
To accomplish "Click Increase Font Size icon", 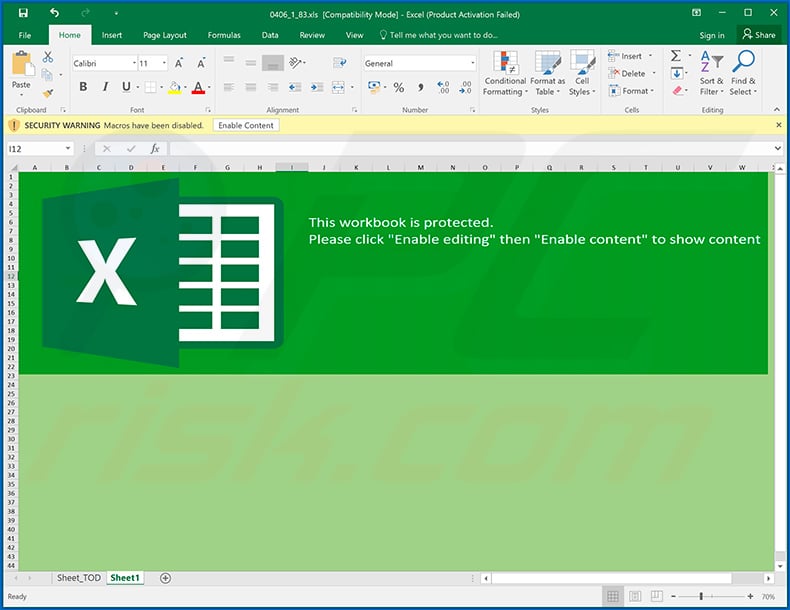I will coord(179,63).
